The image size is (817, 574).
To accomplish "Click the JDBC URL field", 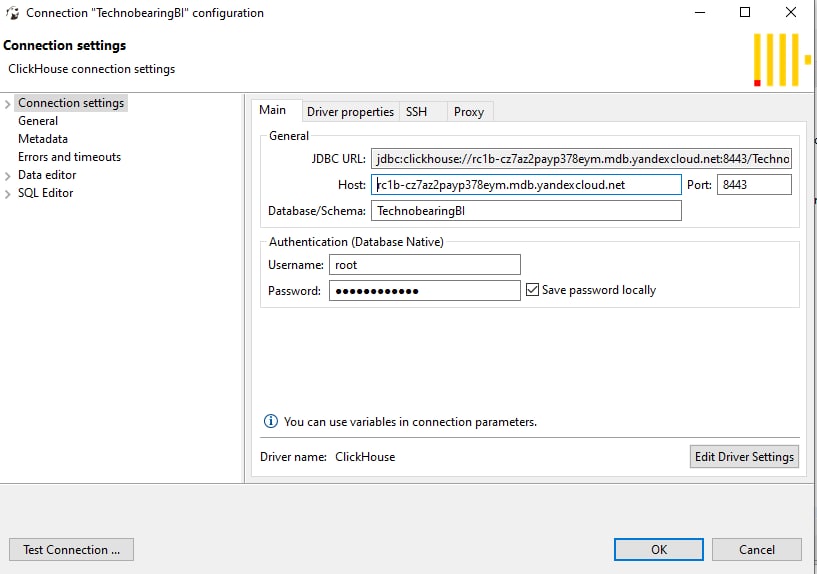I will (581, 159).
